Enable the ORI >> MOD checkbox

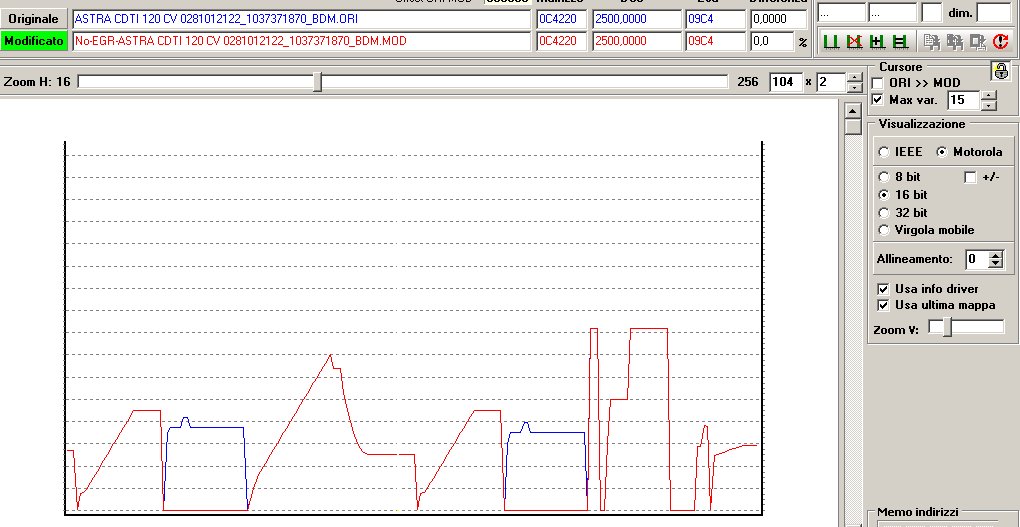click(878, 83)
